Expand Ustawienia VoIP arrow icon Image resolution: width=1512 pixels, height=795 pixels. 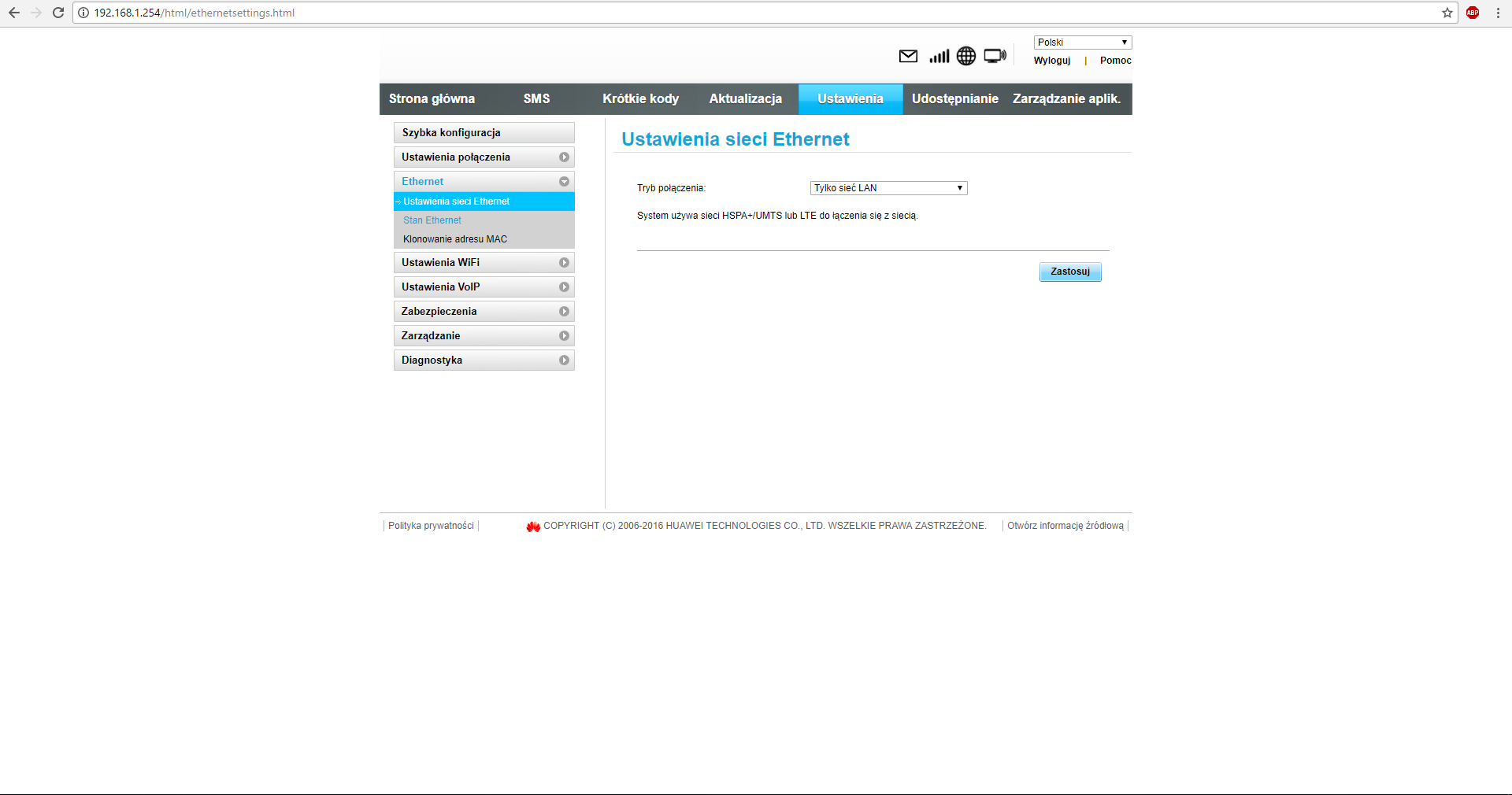click(x=564, y=287)
